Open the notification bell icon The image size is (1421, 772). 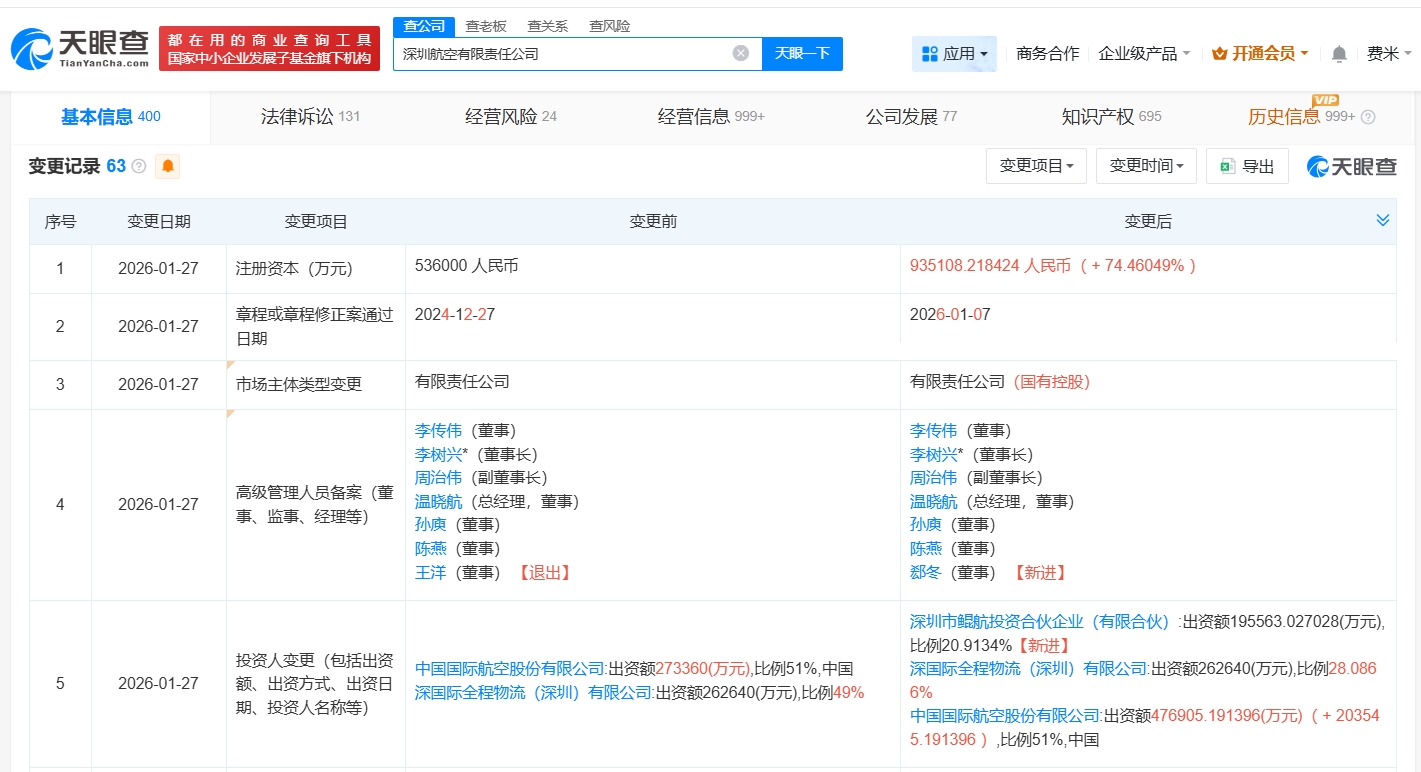(1337, 53)
